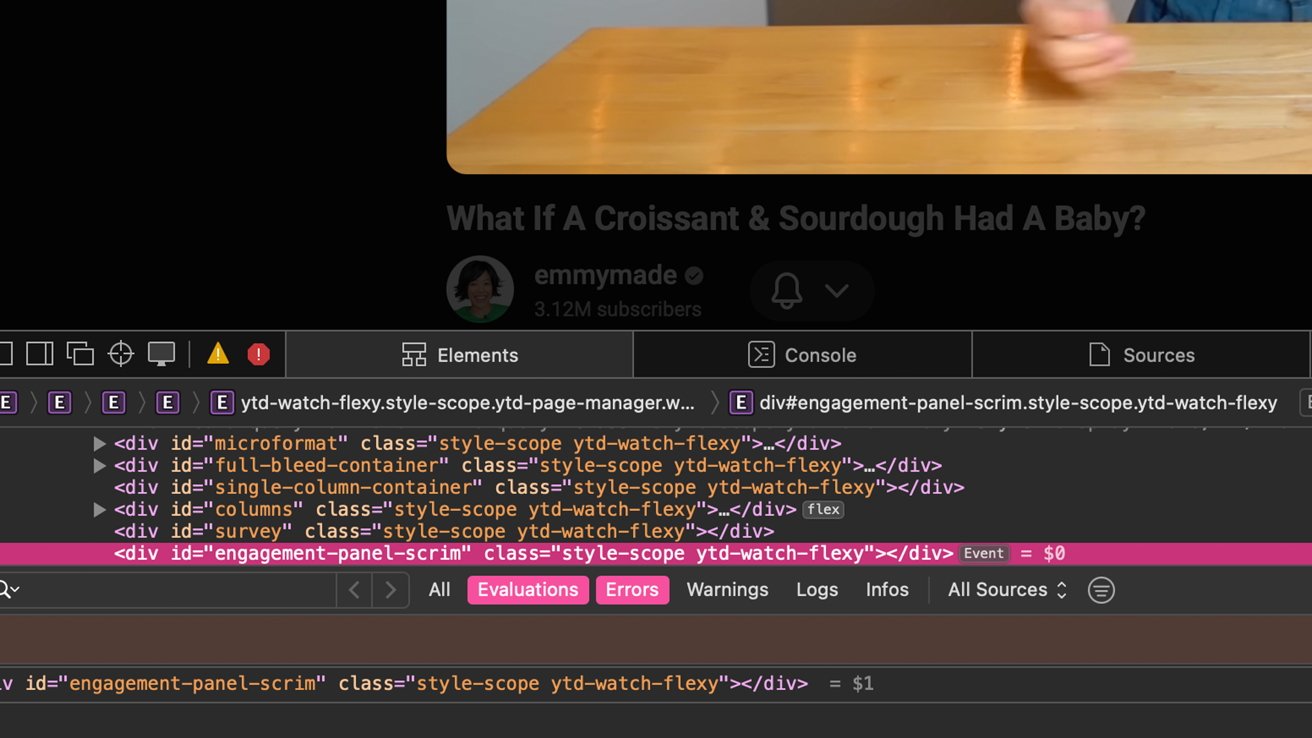The height and width of the screenshot is (738, 1312).
Task: Activate the element selection crosshair tool
Action: click(x=121, y=354)
